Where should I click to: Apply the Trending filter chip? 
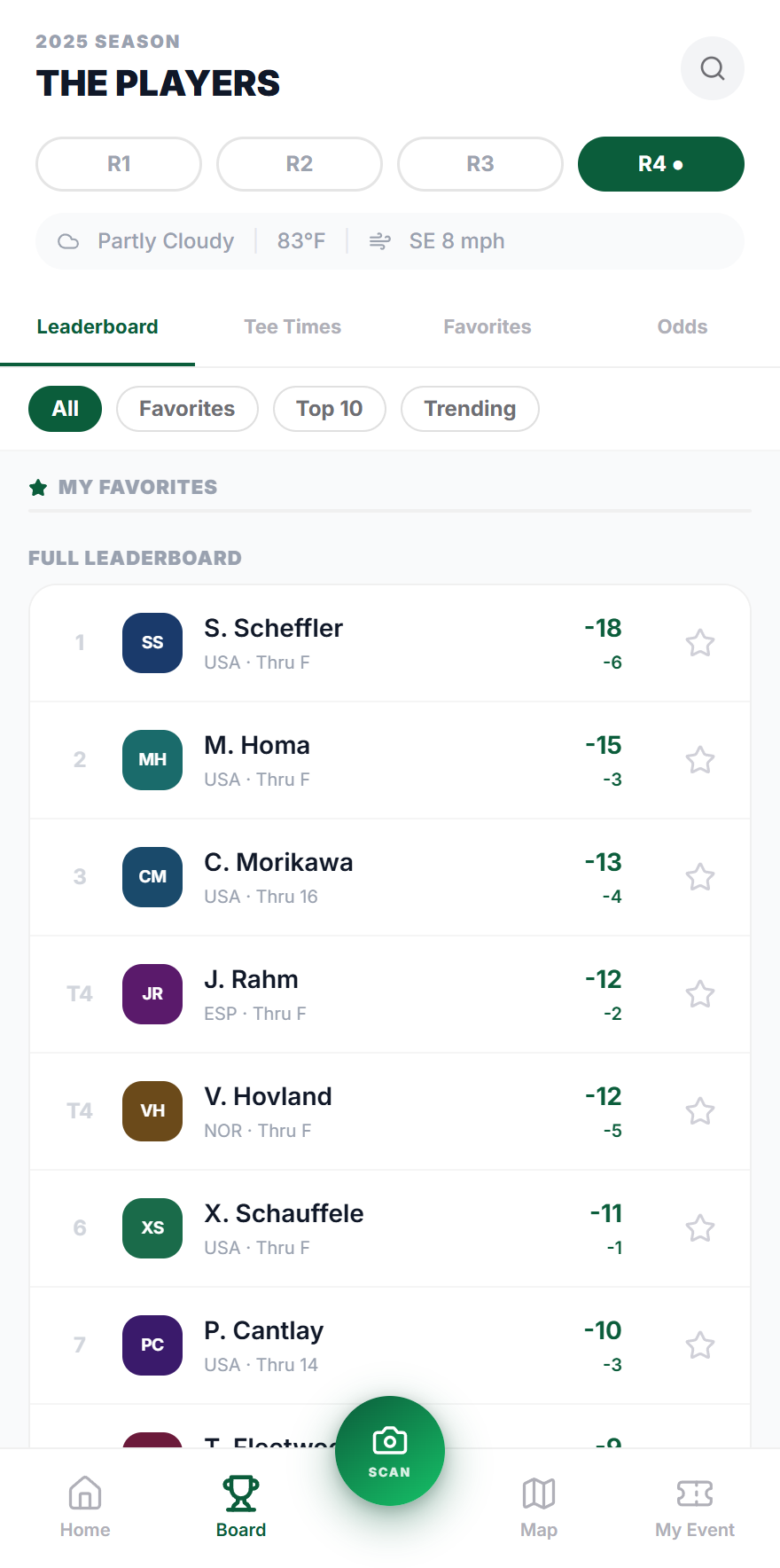point(470,409)
